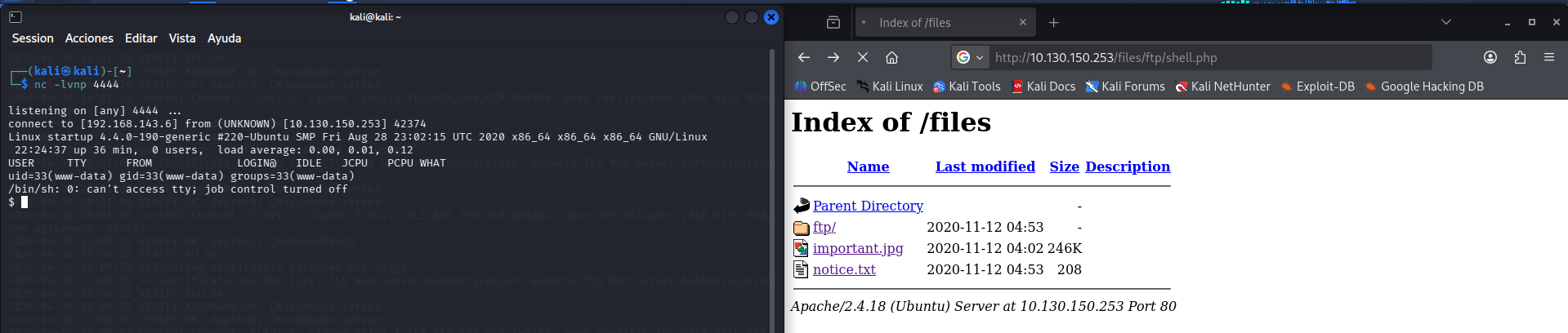The width and height of the screenshot is (1568, 333).
Task: Open the Kali Tools bookmark
Action: point(967,87)
